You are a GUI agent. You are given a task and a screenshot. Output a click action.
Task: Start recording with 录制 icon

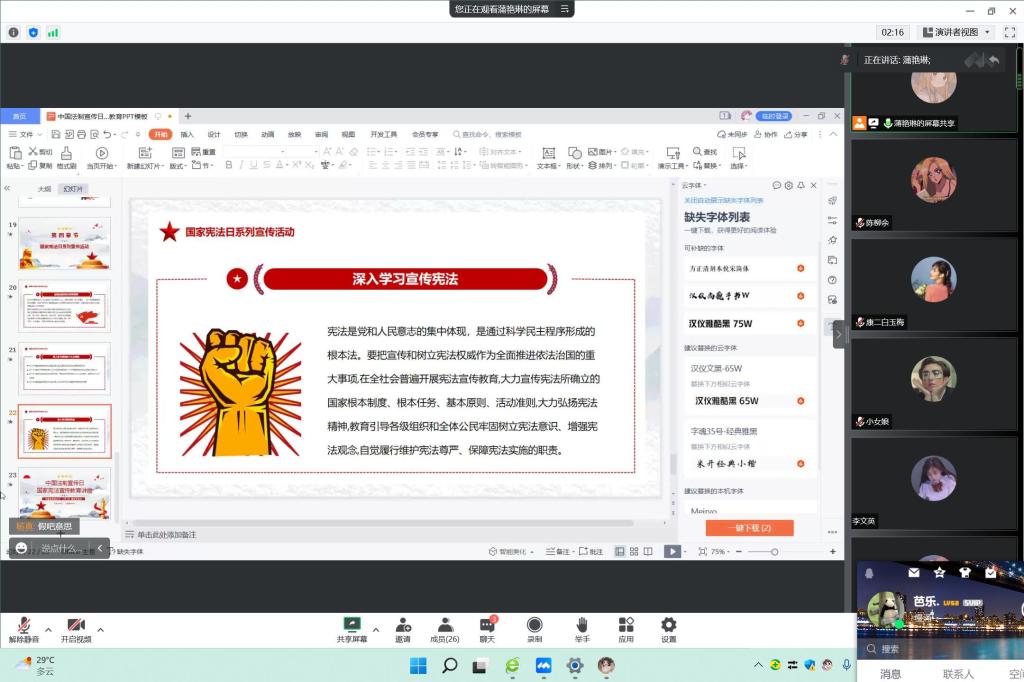click(534, 626)
